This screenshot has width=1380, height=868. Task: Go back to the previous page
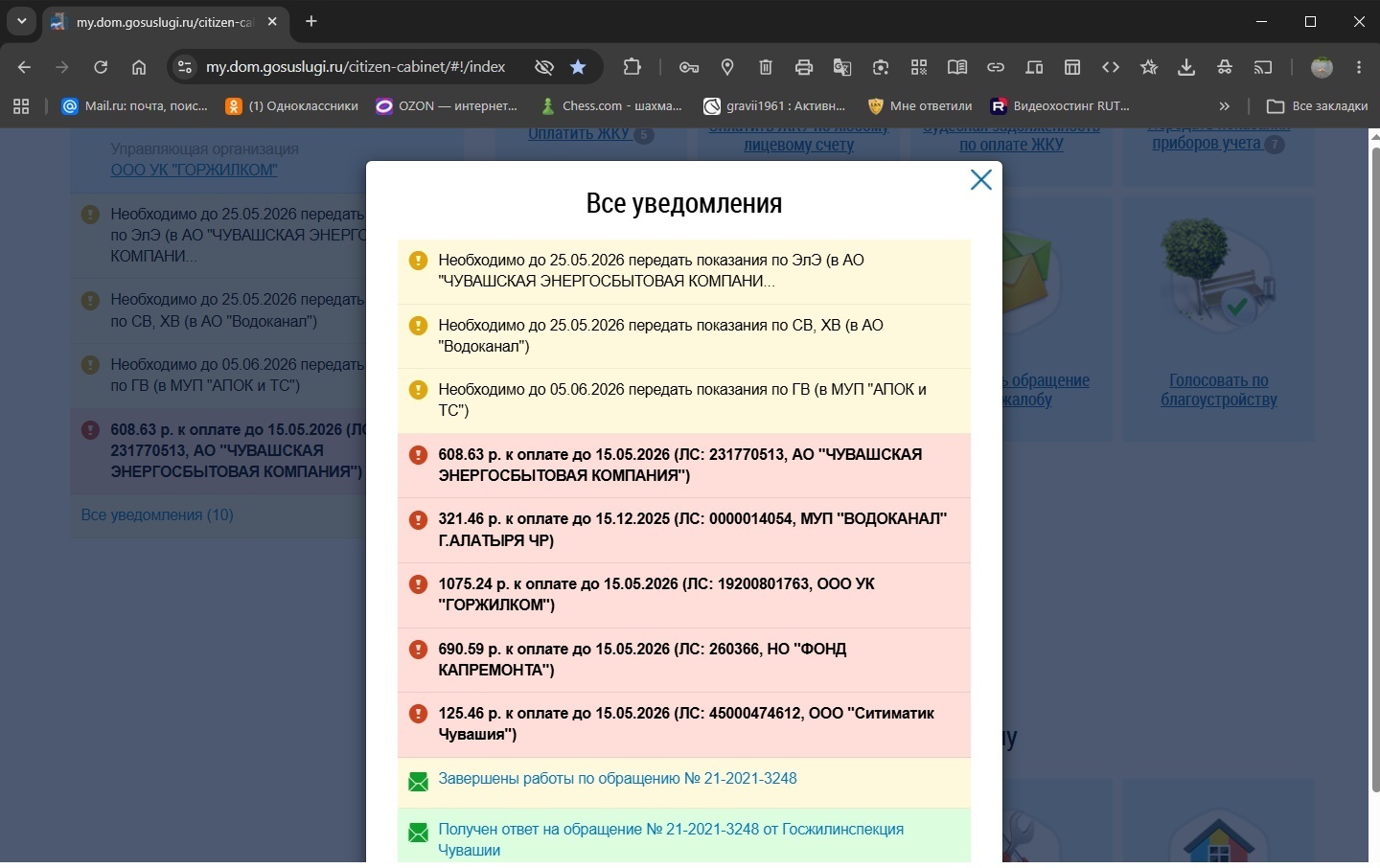[x=25, y=67]
